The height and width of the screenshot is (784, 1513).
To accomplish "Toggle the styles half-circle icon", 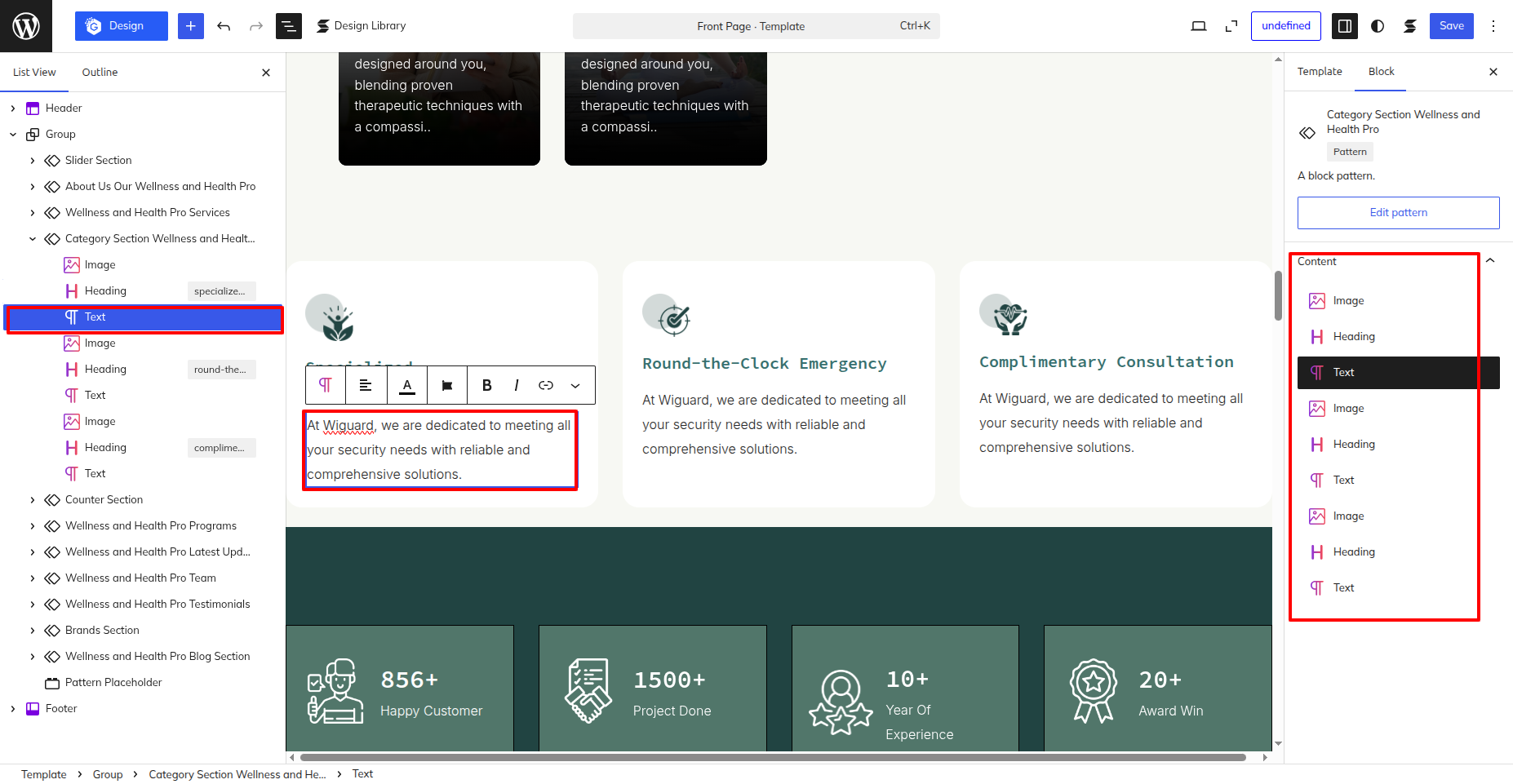I will [1378, 26].
